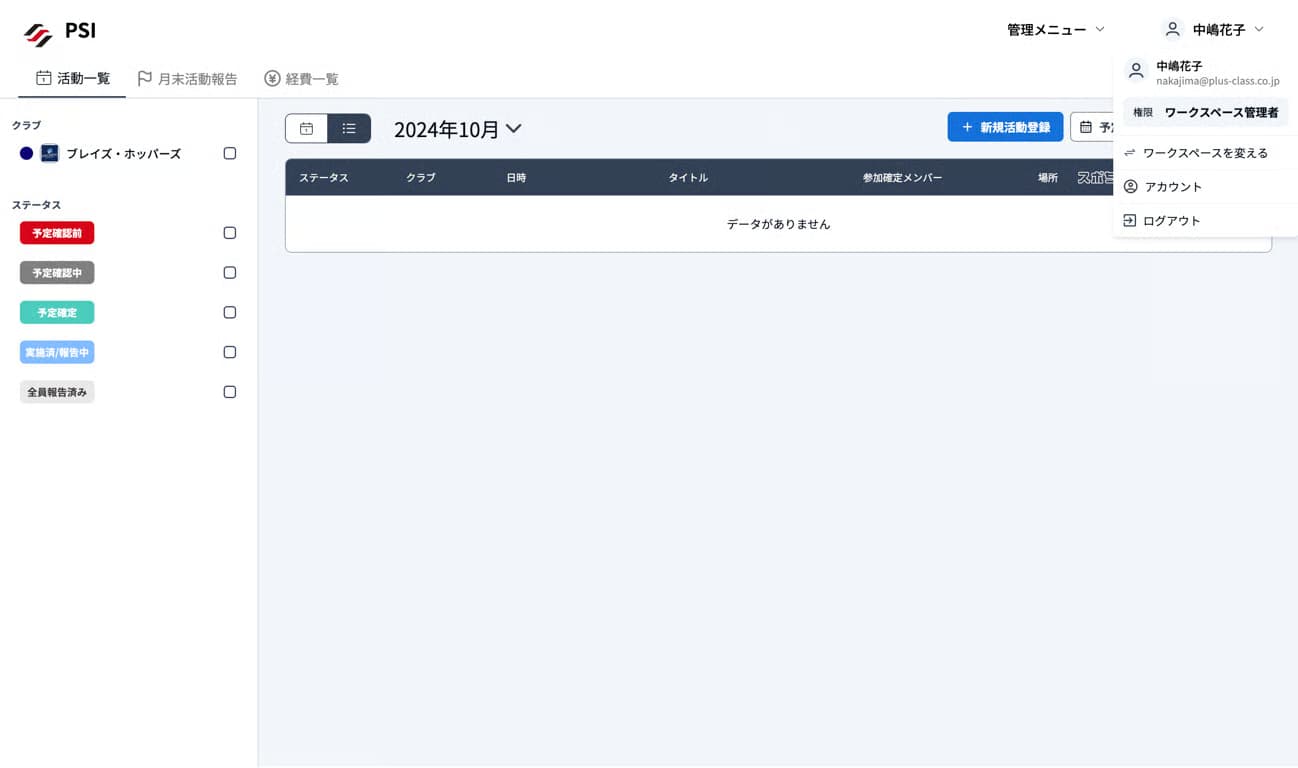Click the ブレイズ・ホッパーズ club logo thumbnail
This screenshot has width=1298, height=768.
[49, 154]
